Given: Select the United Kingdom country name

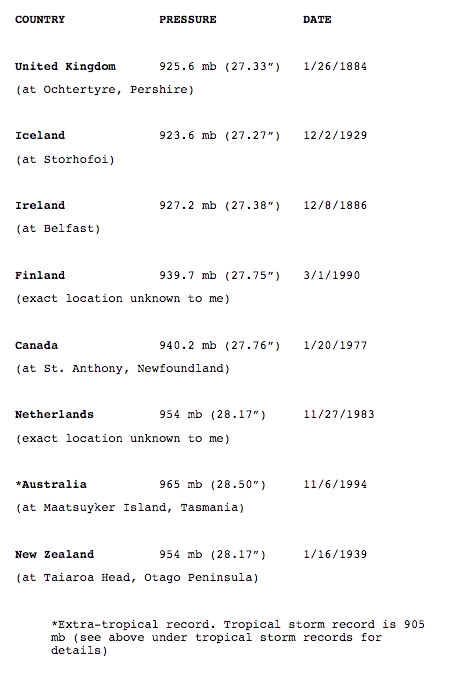Looking at the screenshot, I should tap(66, 66).
